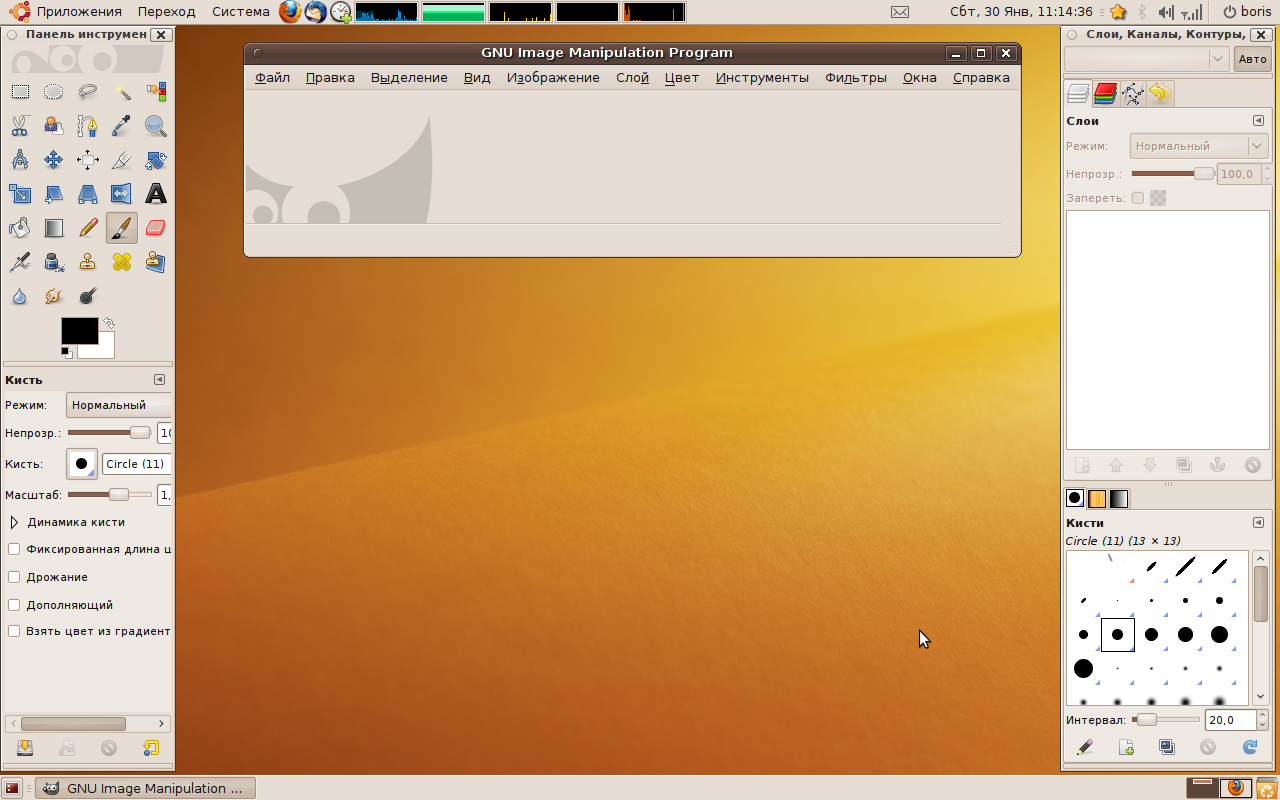Click GNU Image Manipulation taskbar button
The width and height of the screenshot is (1280, 800).
145,788
